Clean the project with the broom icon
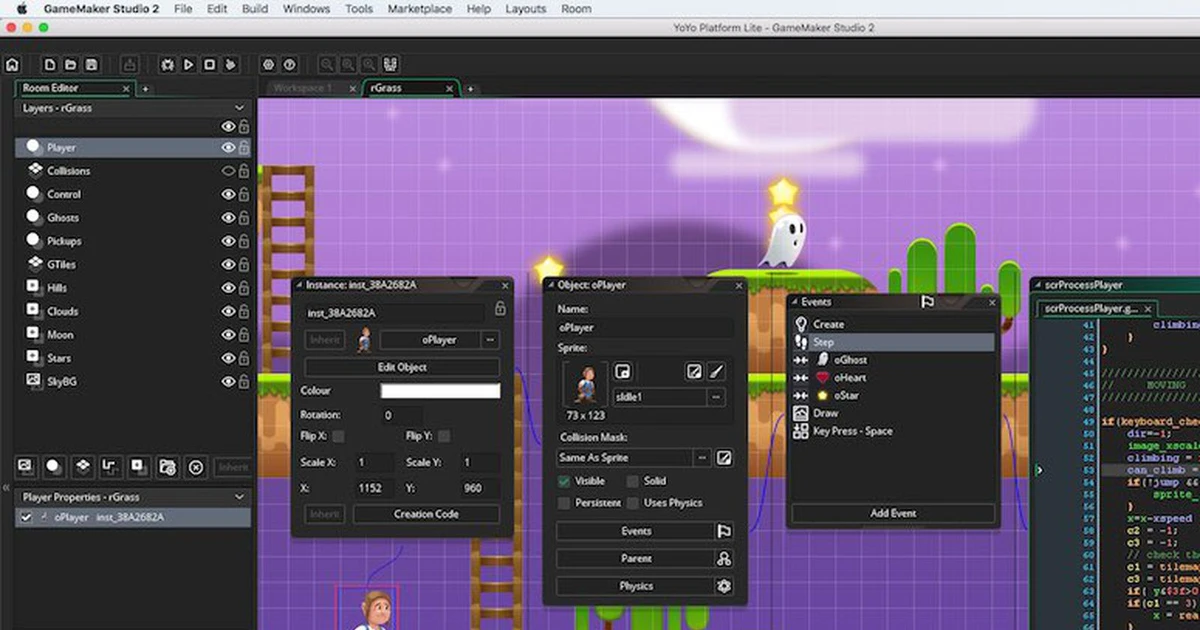 [x=230, y=63]
